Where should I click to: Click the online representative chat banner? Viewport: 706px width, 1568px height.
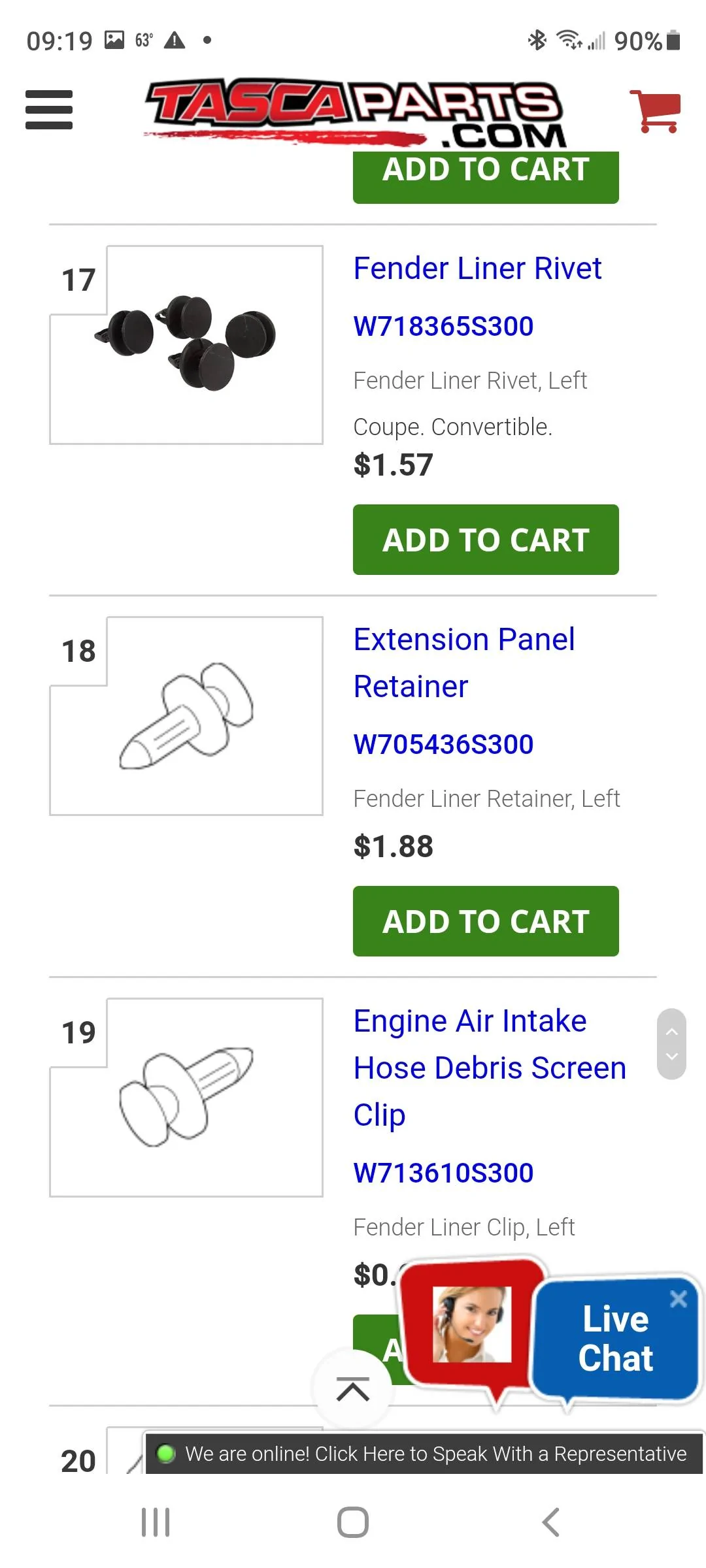click(x=424, y=1454)
